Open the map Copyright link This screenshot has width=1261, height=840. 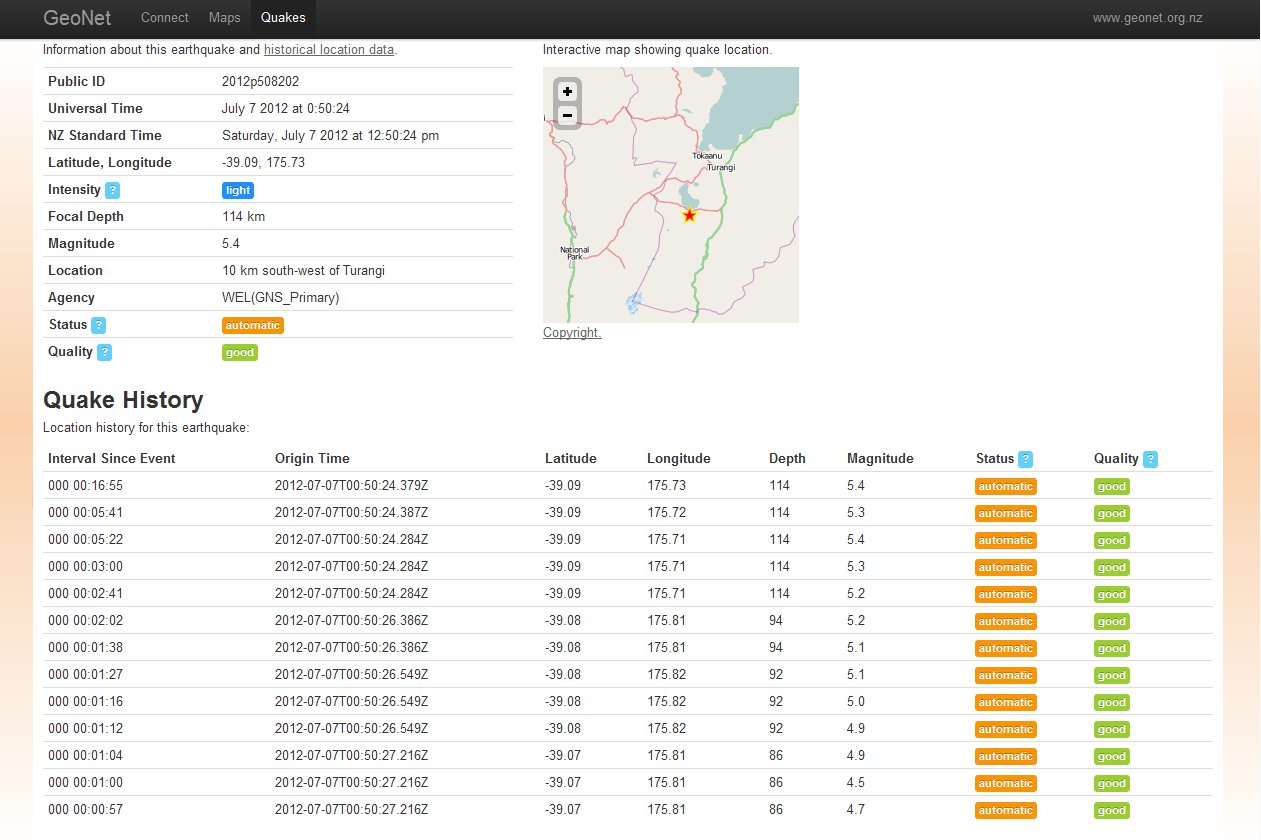point(572,333)
